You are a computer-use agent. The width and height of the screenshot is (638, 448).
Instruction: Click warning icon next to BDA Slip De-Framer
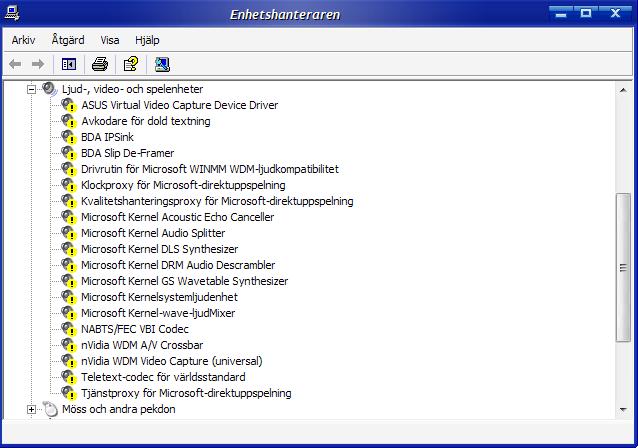[x=69, y=153]
